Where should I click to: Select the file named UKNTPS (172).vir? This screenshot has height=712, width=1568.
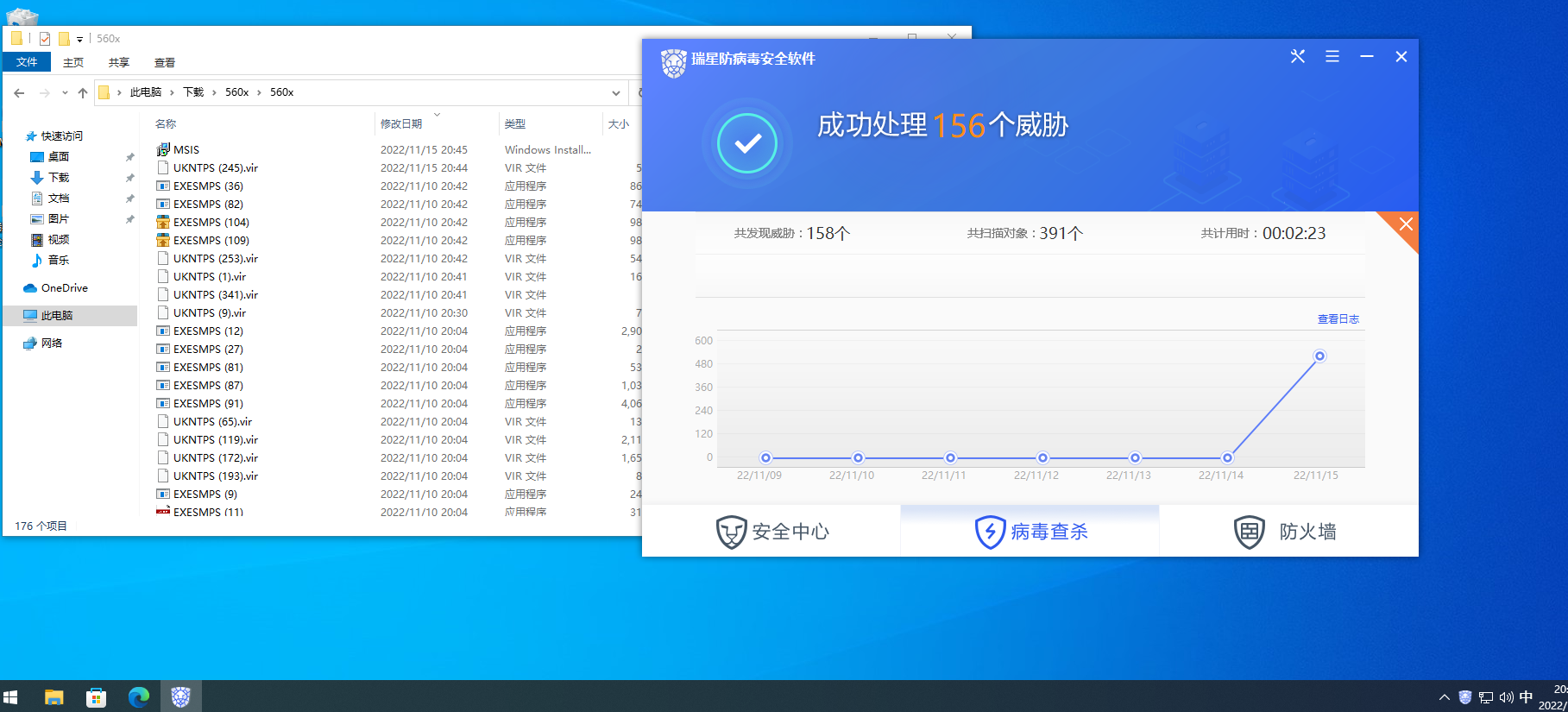pos(216,458)
